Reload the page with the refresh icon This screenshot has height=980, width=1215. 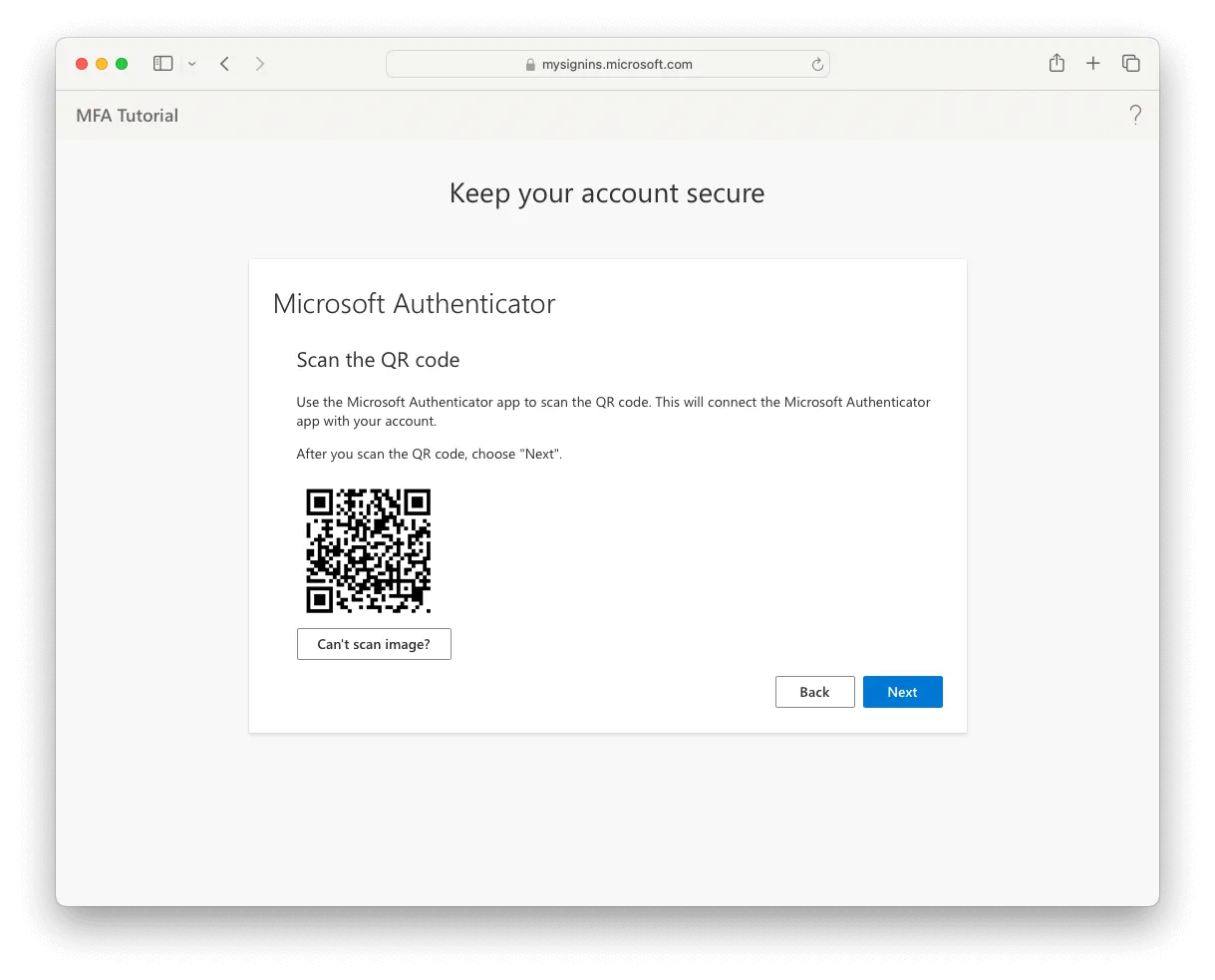[x=817, y=64]
